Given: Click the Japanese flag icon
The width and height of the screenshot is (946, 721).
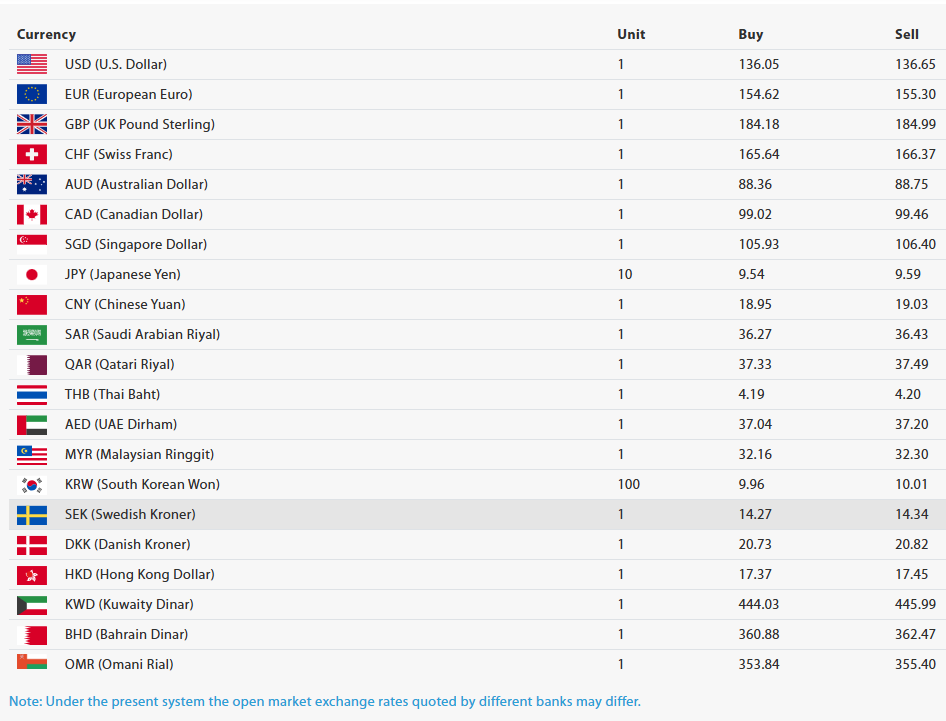Looking at the screenshot, I should pyautogui.click(x=32, y=275).
